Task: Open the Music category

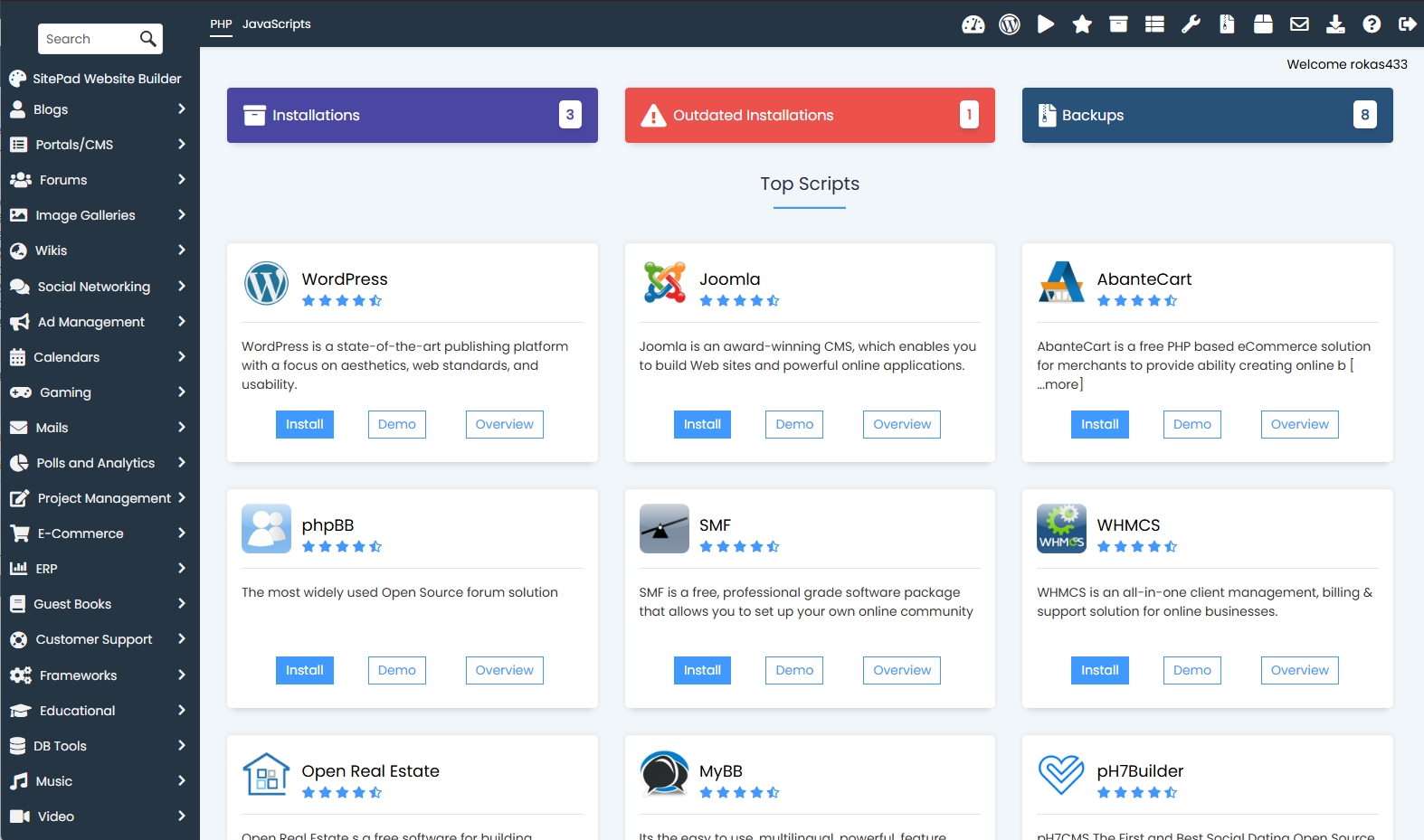Action: [x=100, y=781]
